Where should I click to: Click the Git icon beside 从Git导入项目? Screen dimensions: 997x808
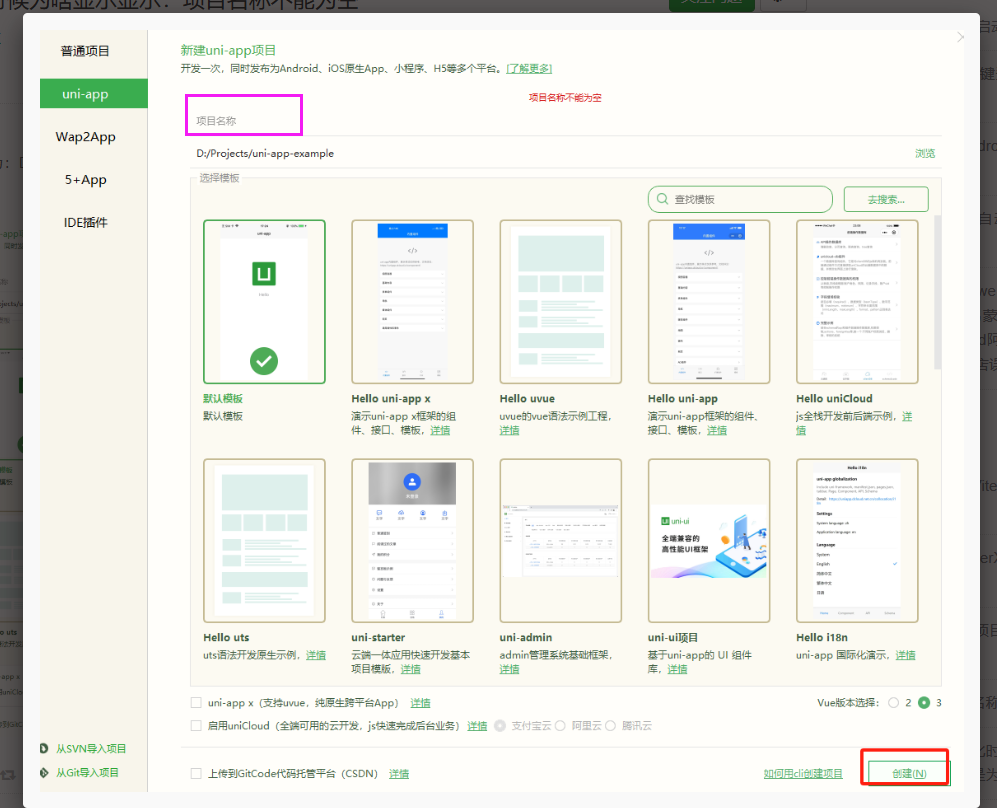(x=44, y=772)
